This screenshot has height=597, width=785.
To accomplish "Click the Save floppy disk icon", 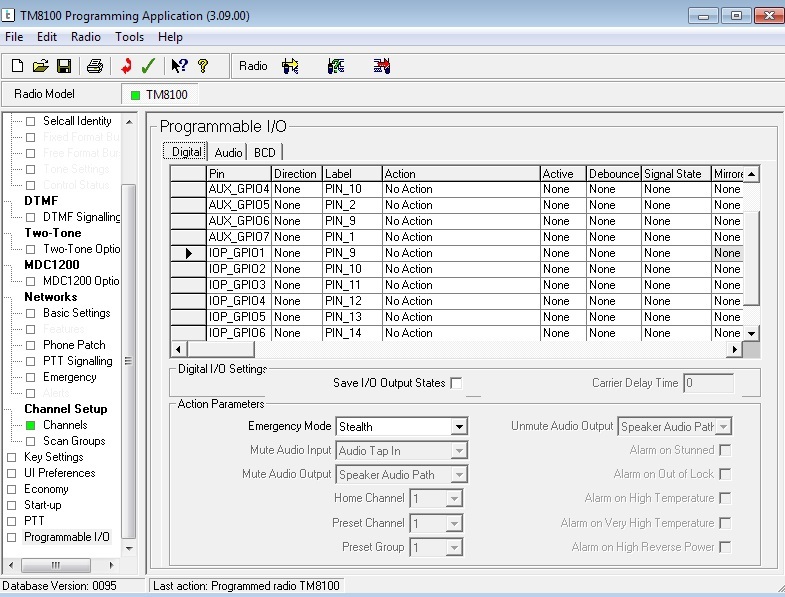I will coord(63,66).
